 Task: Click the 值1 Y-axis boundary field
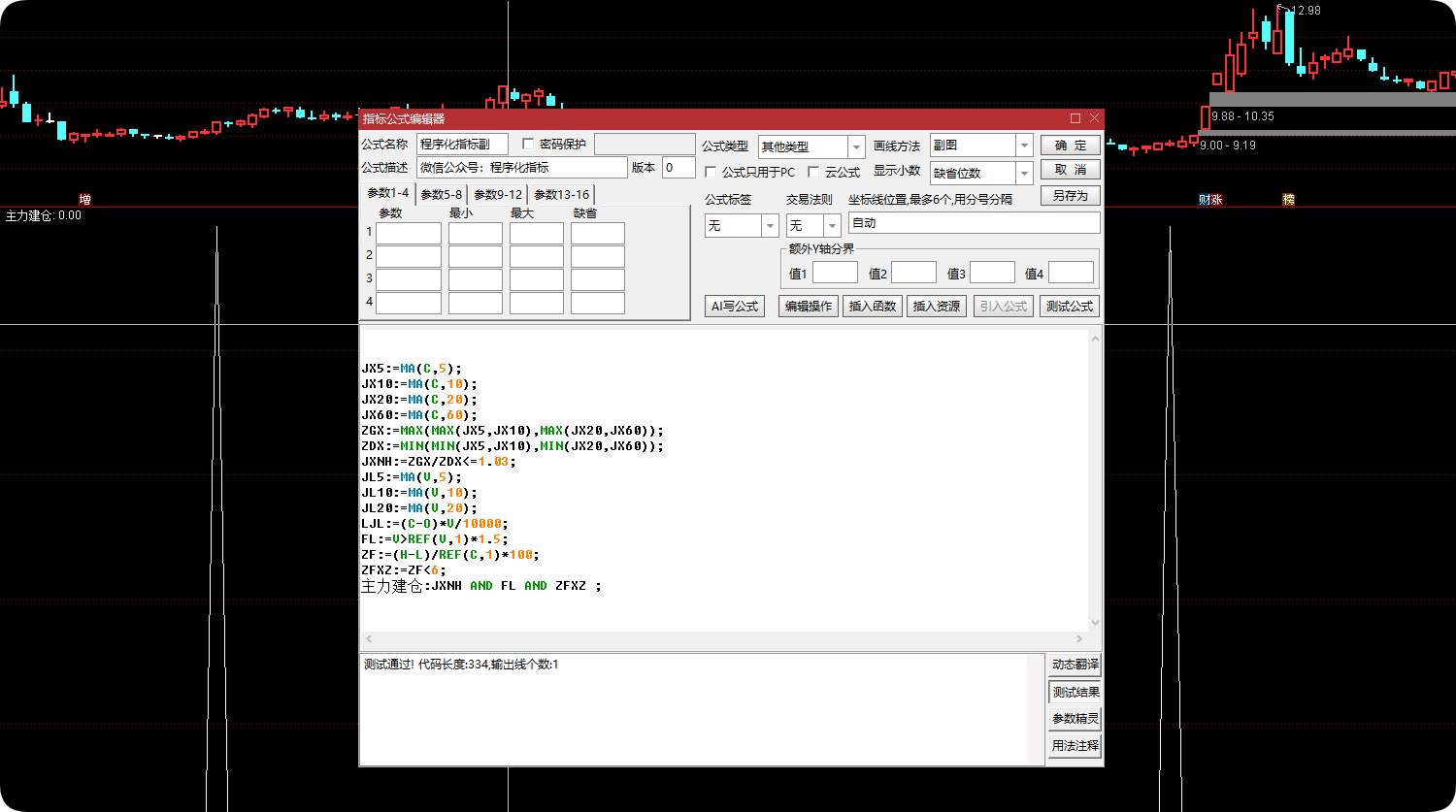835,273
